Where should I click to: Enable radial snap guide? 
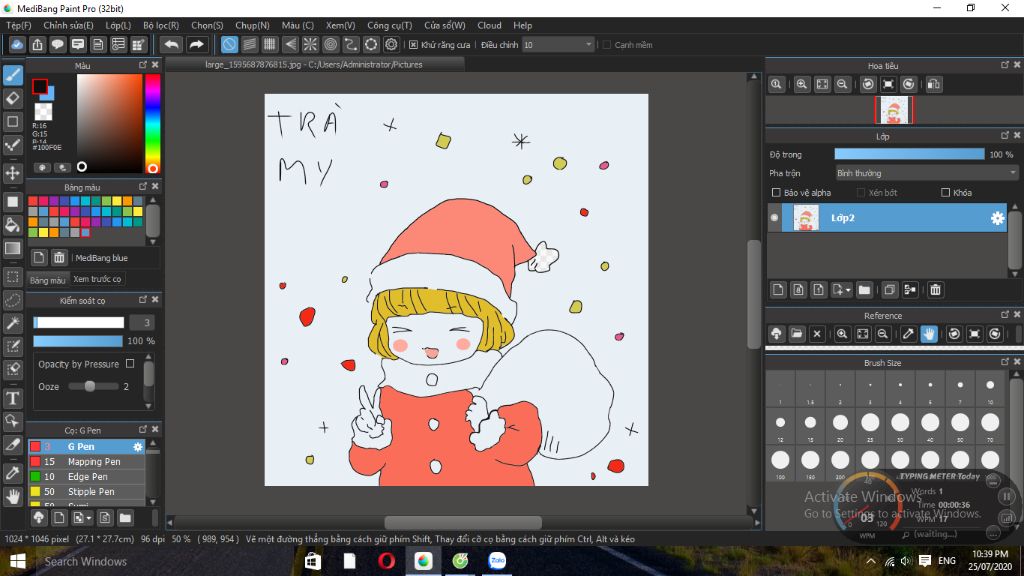click(310, 44)
